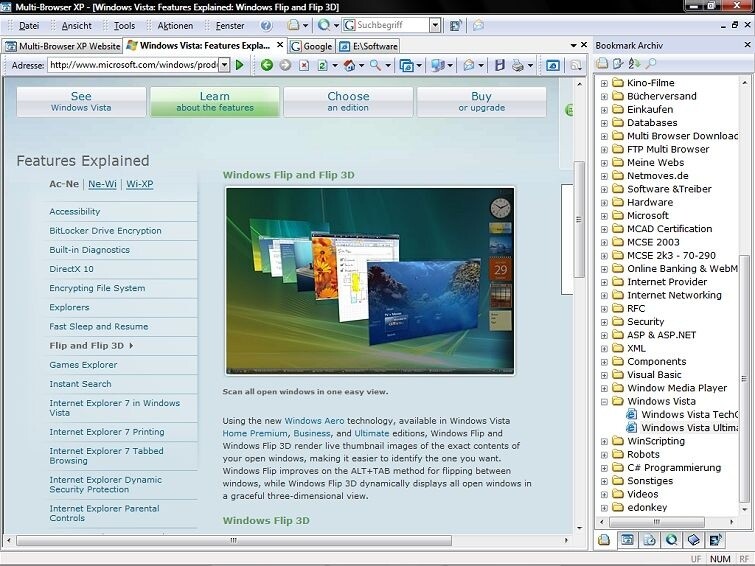Viewport: 755px width, 566px height.
Task: Open the Fenster menu
Action: (230, 26)
